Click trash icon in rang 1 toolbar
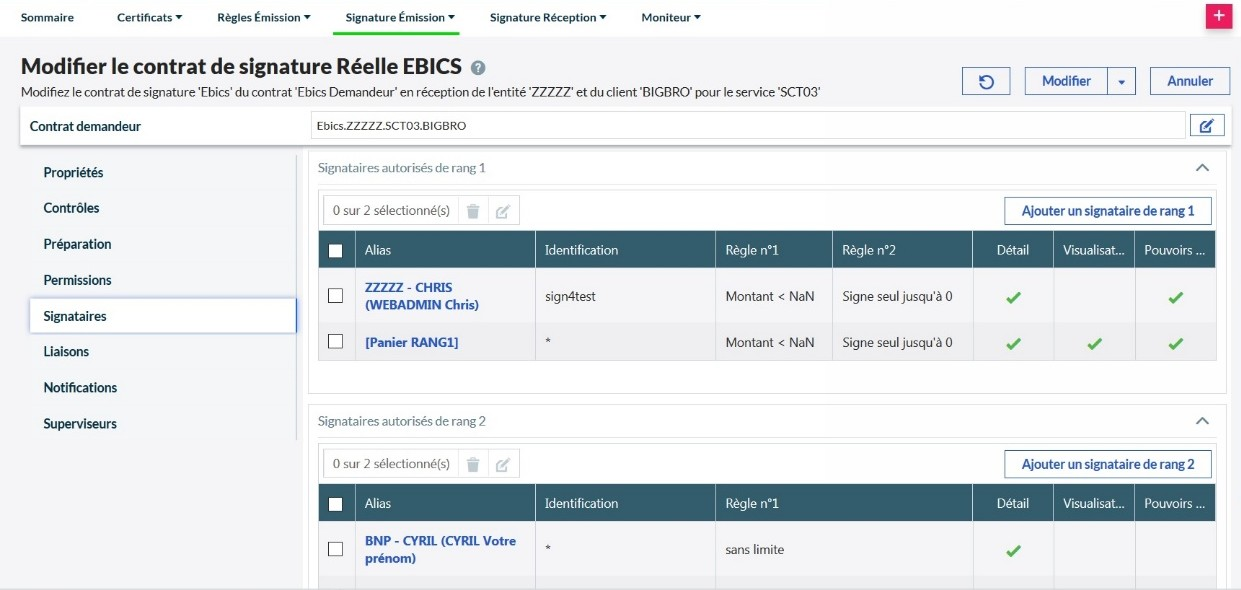1241x590 pixels. pos(473,211)
